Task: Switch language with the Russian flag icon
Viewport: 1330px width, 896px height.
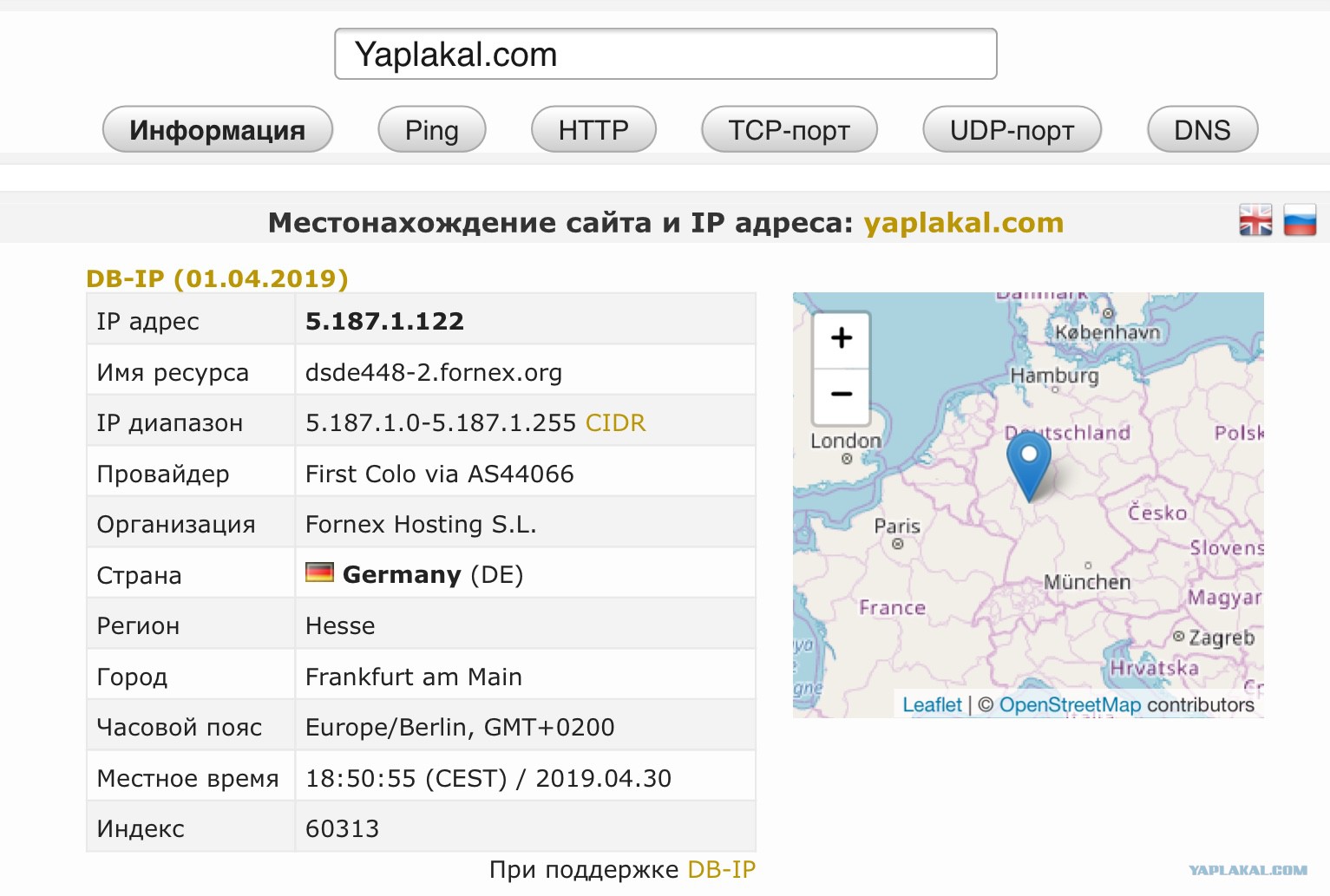Action: pos(1300,220)
